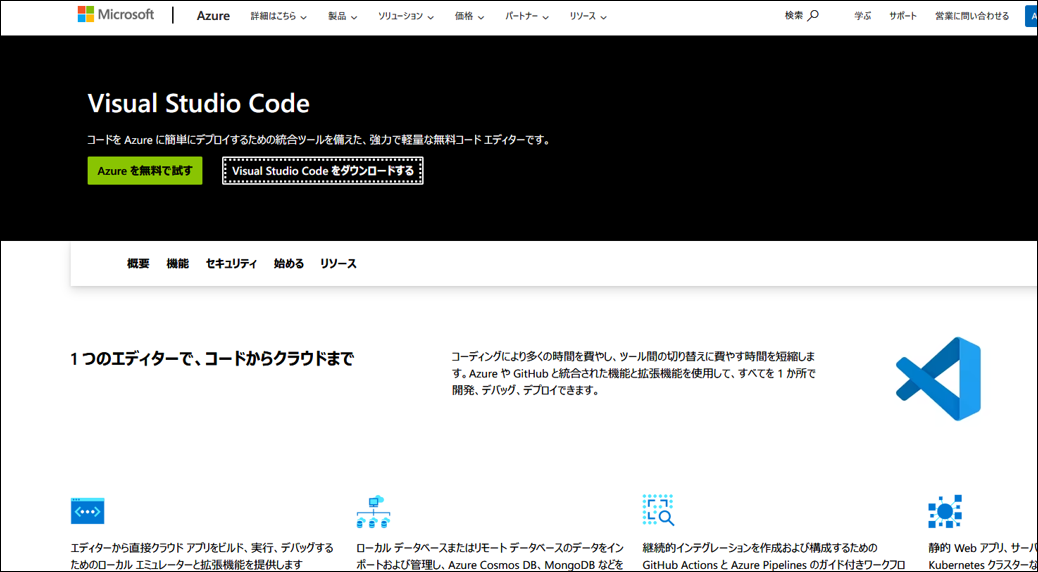Image resolution: width=1038 pixels, height=572 pixels.
Task: Open the リソース tab in the section bar
Action: click(338, 263)
